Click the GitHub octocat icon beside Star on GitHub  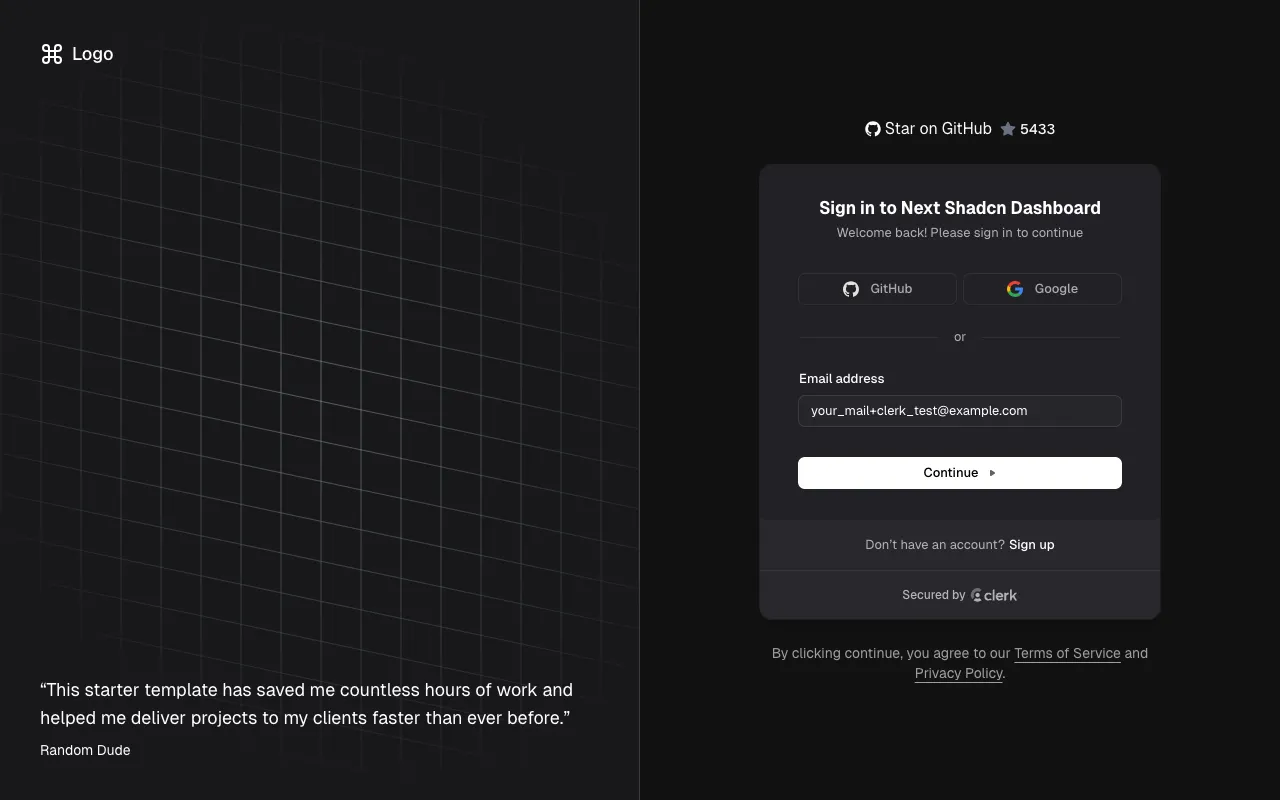tap(873, 129)
